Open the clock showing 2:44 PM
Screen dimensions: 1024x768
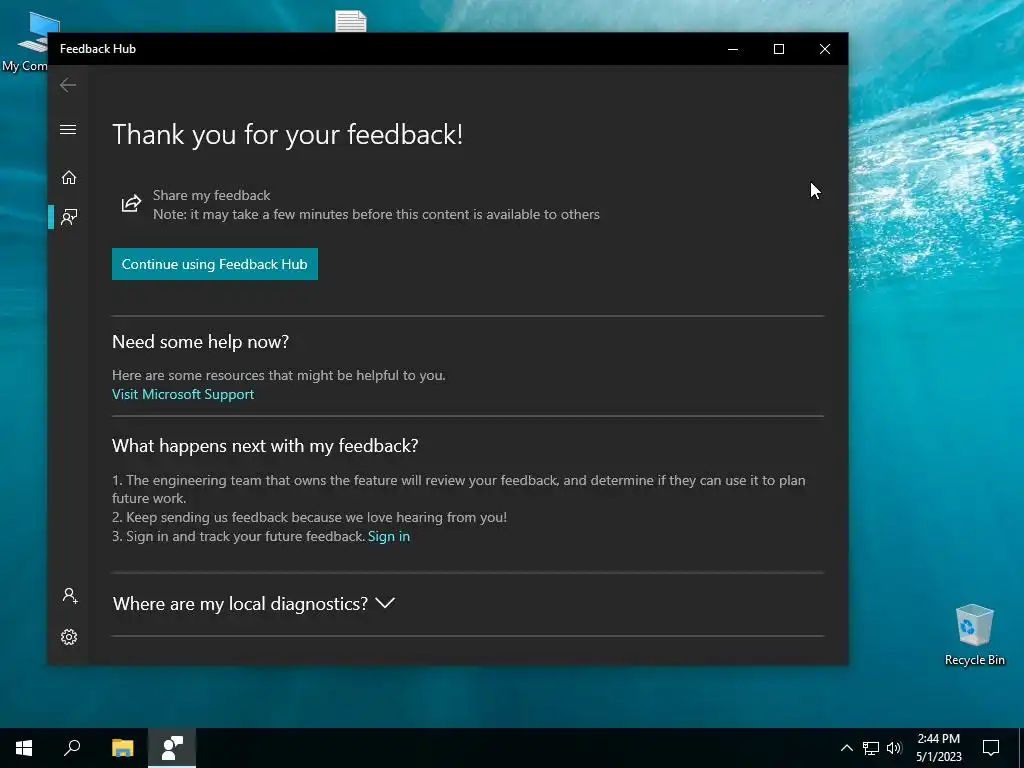[x=938, y=748]
